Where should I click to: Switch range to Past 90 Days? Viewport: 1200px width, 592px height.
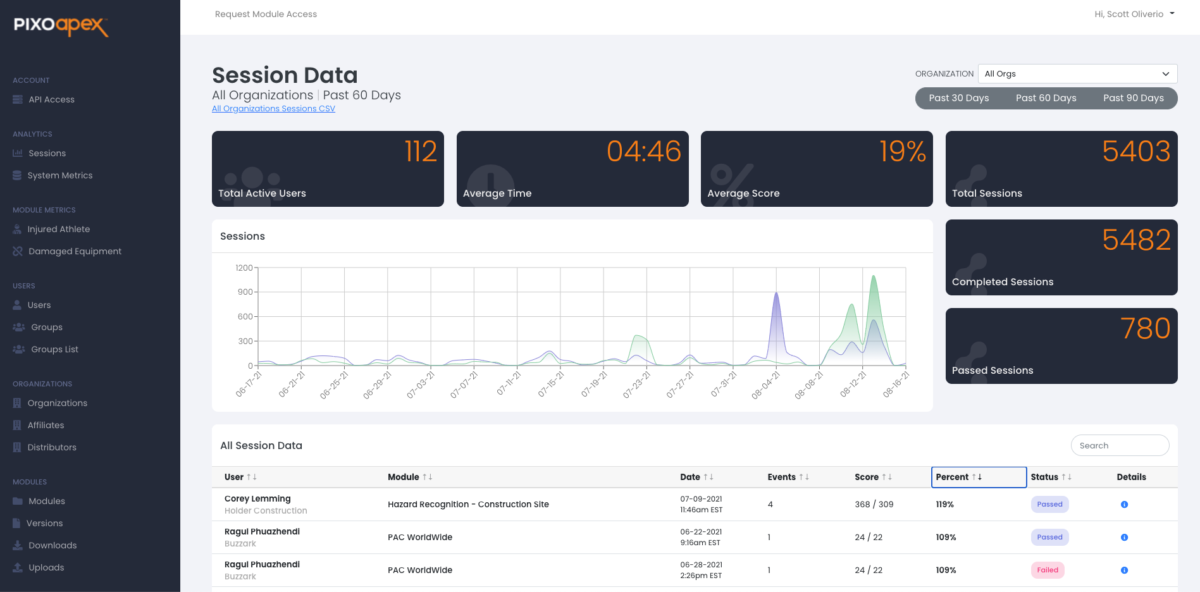coord(1133,98)
